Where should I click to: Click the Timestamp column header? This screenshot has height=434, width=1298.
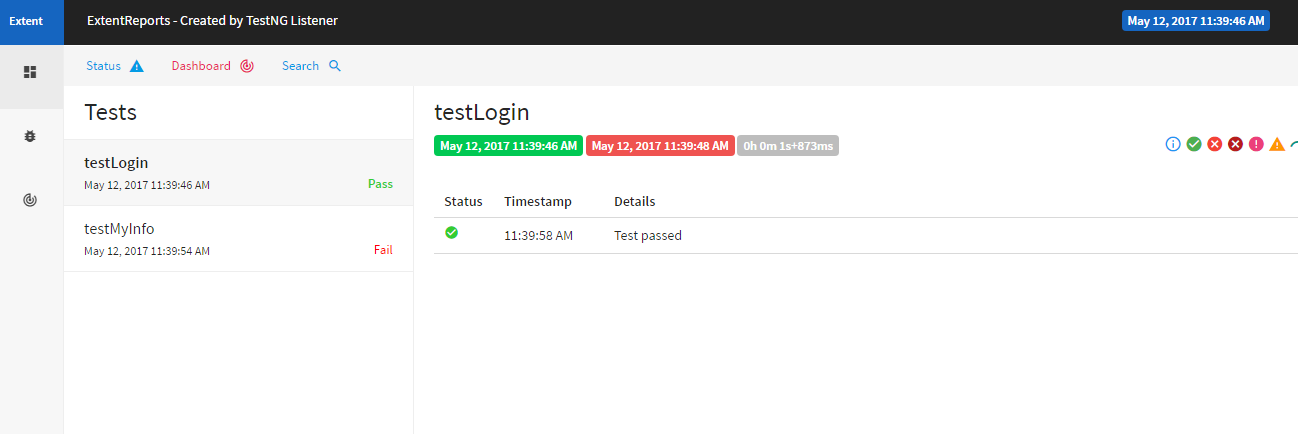tap(538, 201)
